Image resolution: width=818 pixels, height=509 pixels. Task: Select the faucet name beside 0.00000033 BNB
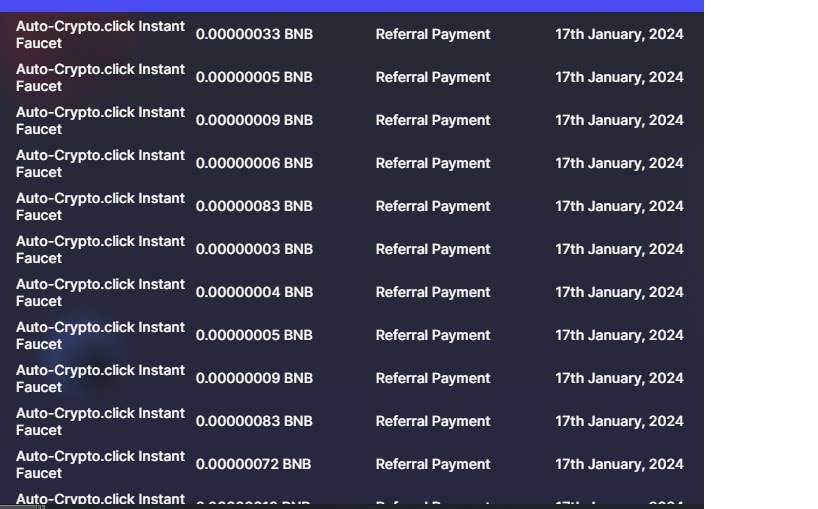(x=100, y=35)
